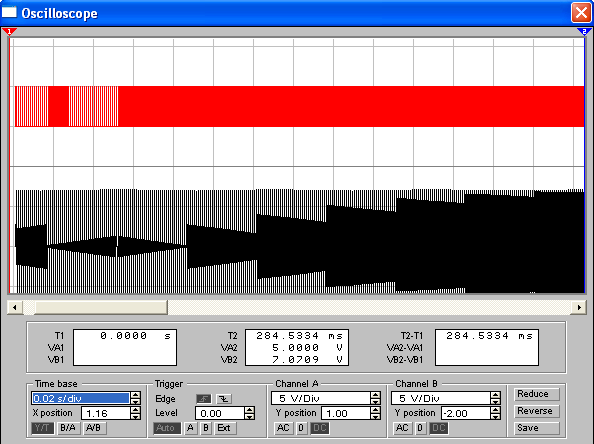Click the X position 1.16 field
Viewport: 594px width, 444px height.
106,413
